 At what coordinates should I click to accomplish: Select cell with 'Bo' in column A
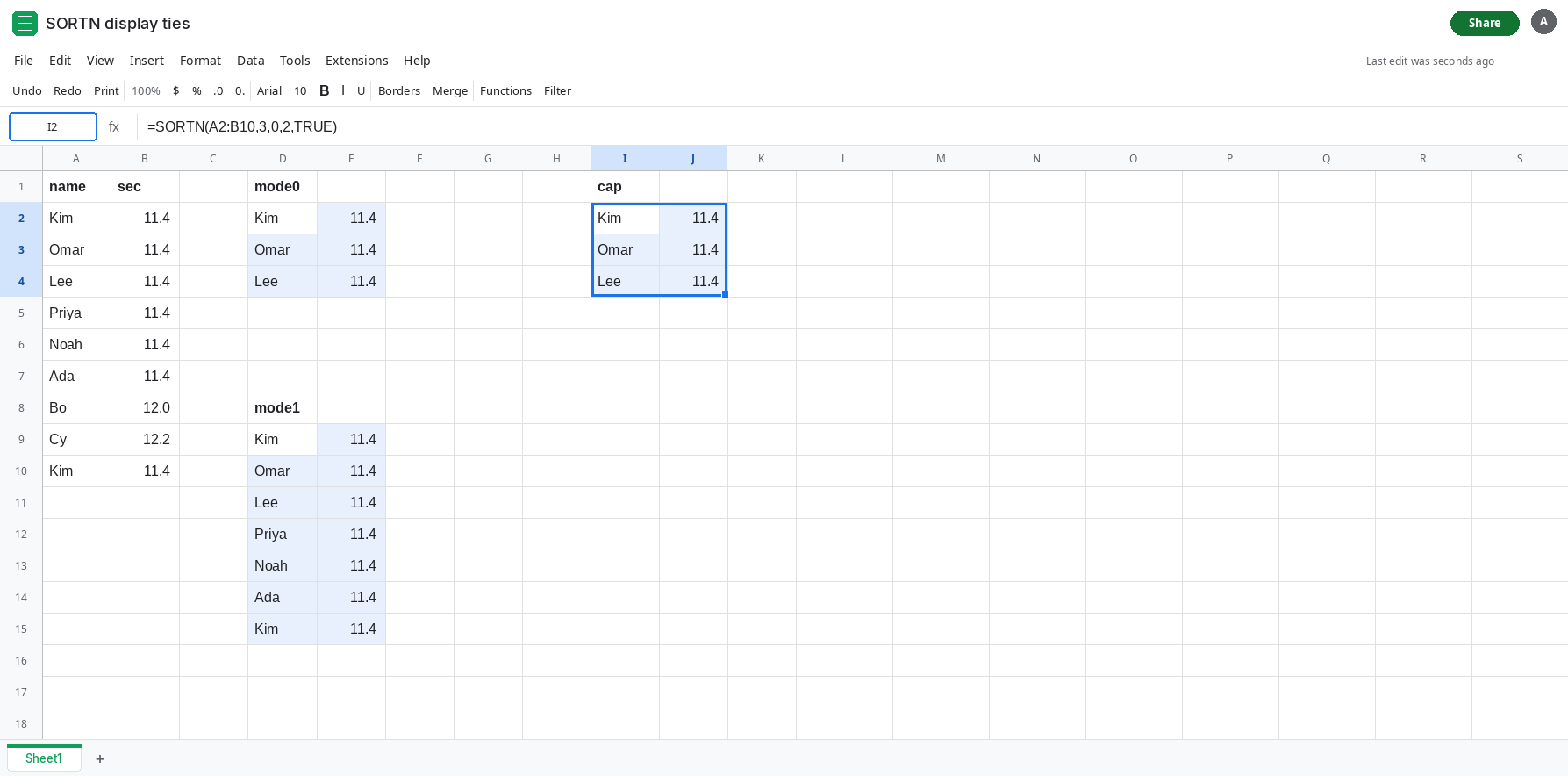tap(76, 408)
